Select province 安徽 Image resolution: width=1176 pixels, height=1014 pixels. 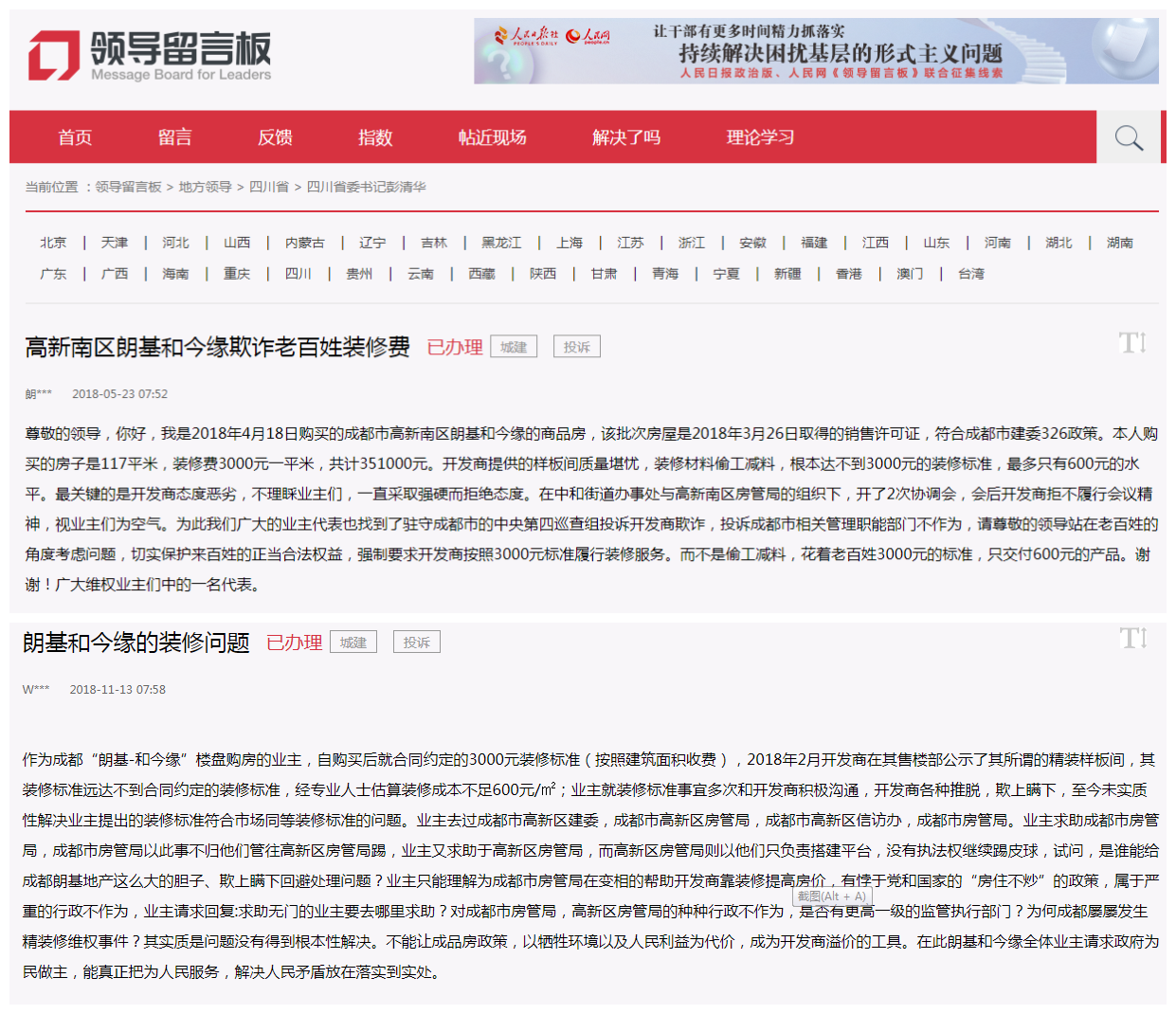coord(752,243)
